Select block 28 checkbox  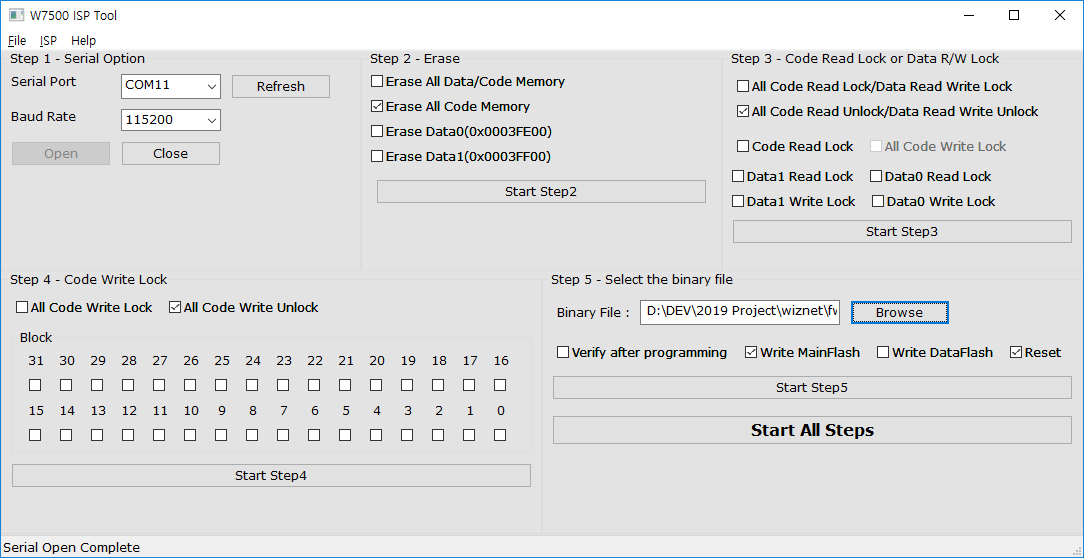[x=128, y=385]
